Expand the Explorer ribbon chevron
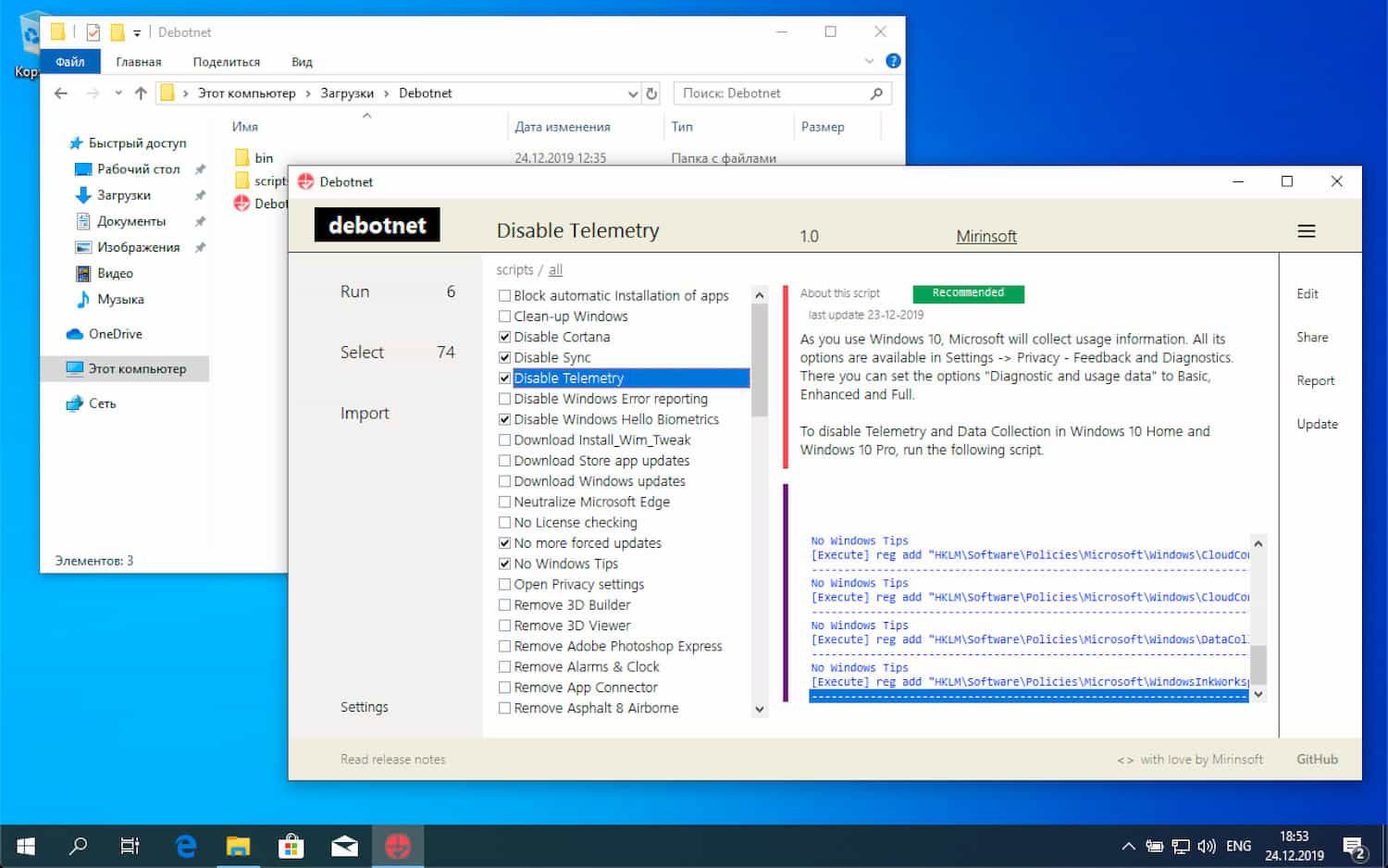The width and height of the screenshot is (1388, 868). [x=869, y=61]
